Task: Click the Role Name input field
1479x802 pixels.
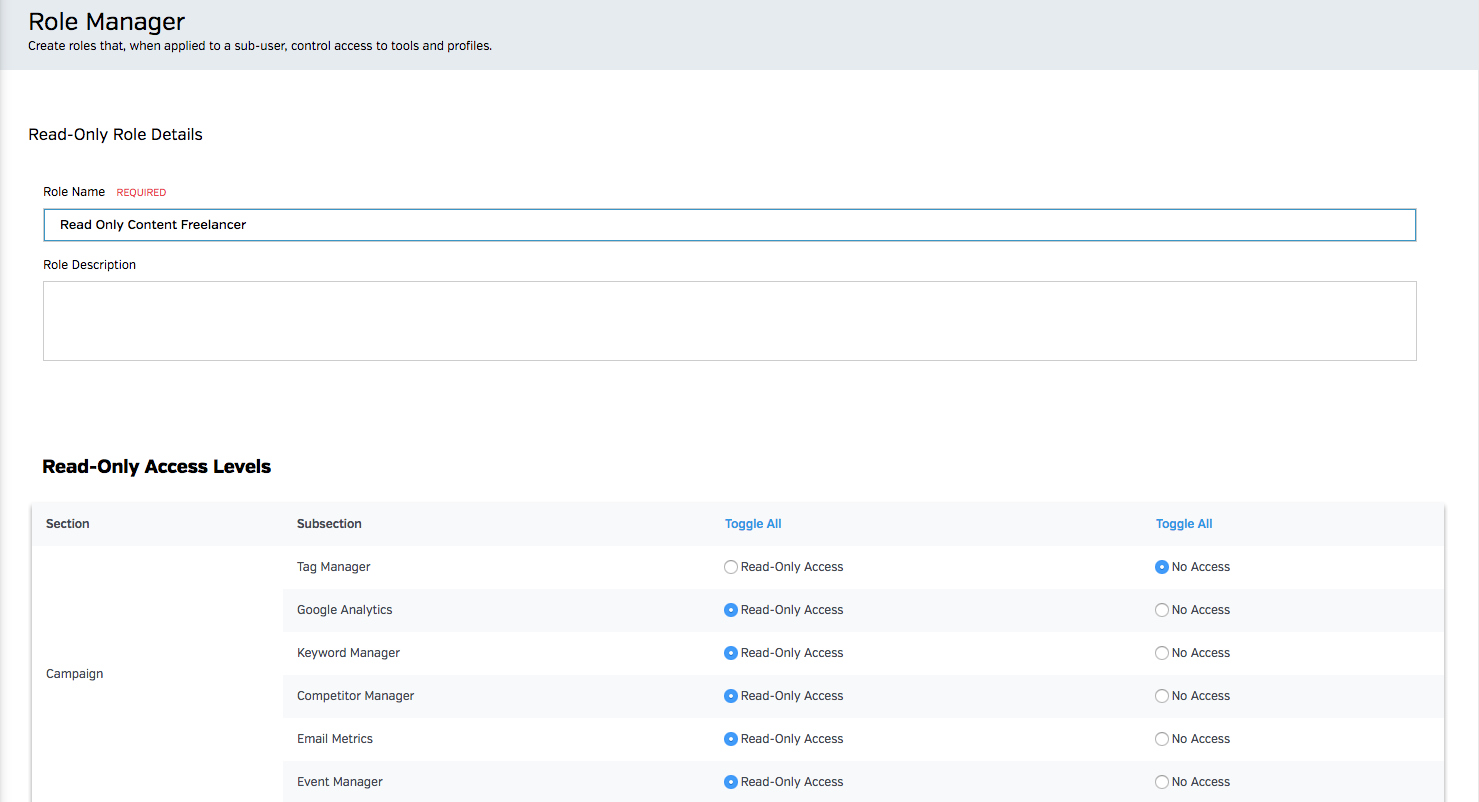Action: (x=729, y=225)
